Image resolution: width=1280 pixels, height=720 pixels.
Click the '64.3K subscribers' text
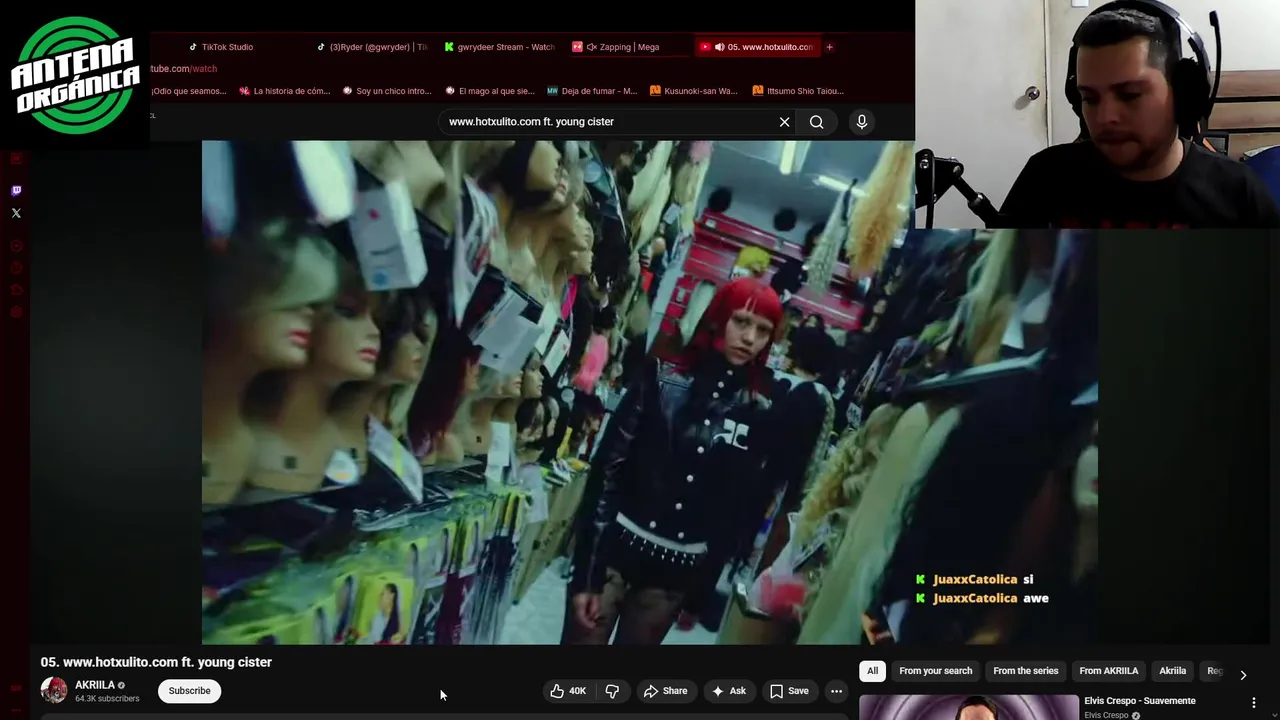pyautogui.click(x=107, y=699)
